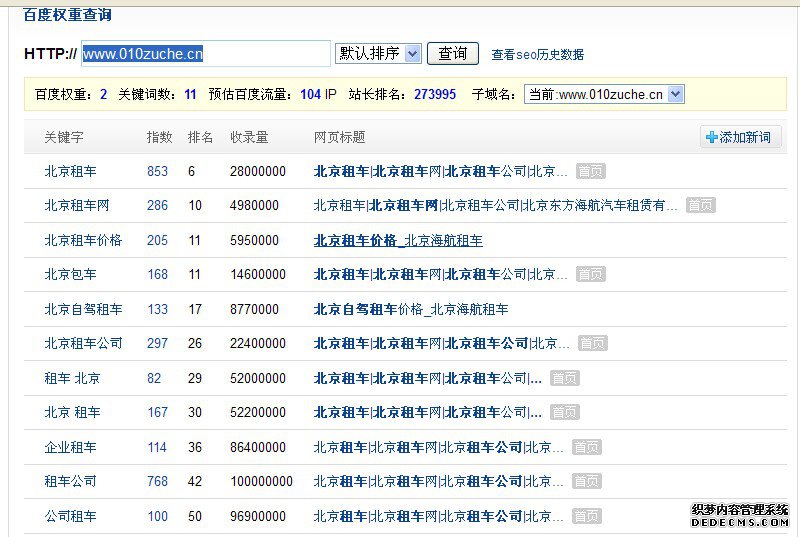Open keyword link 租车 北京
The image size is (800, 537).
72,378
